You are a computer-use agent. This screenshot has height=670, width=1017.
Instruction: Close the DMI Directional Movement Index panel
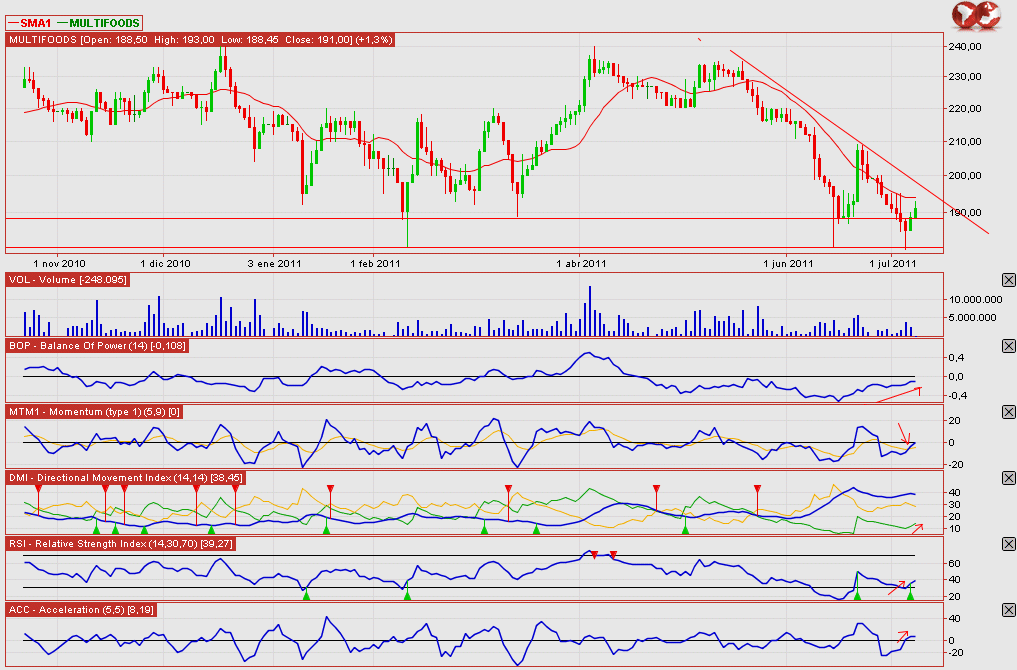1008,478
